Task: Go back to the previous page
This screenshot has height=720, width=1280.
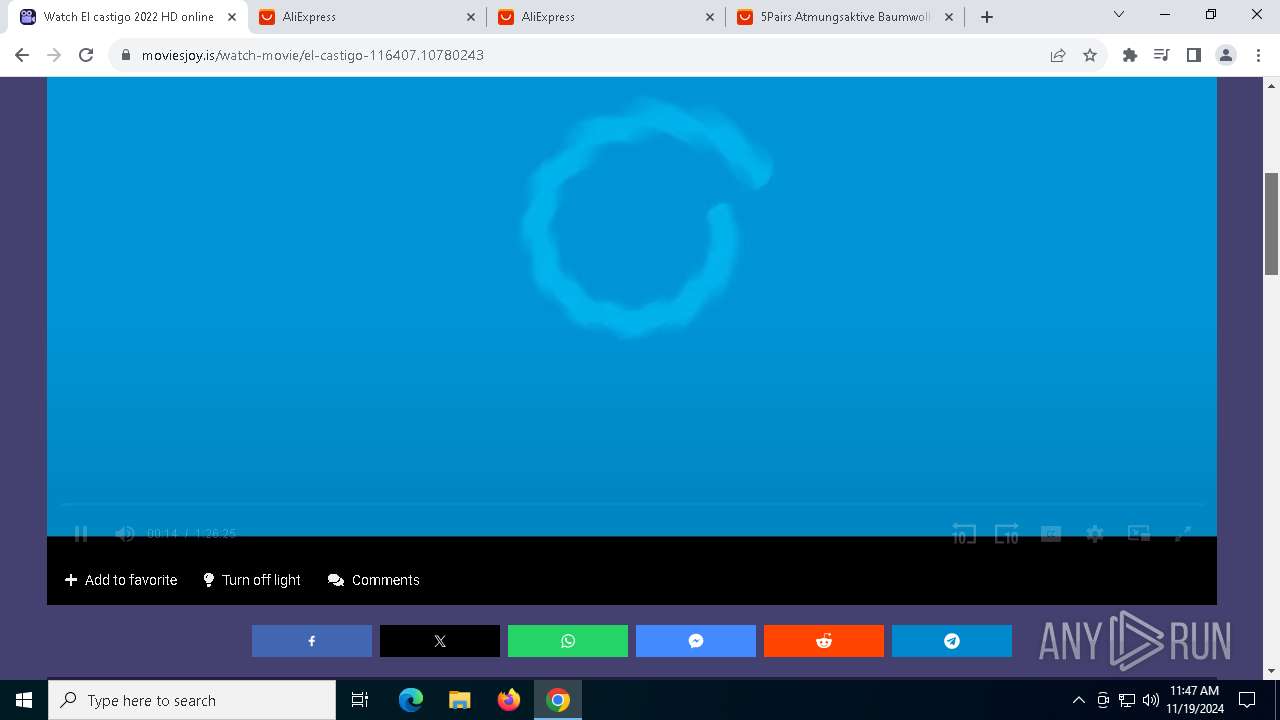Action: [x=22, y=55]
